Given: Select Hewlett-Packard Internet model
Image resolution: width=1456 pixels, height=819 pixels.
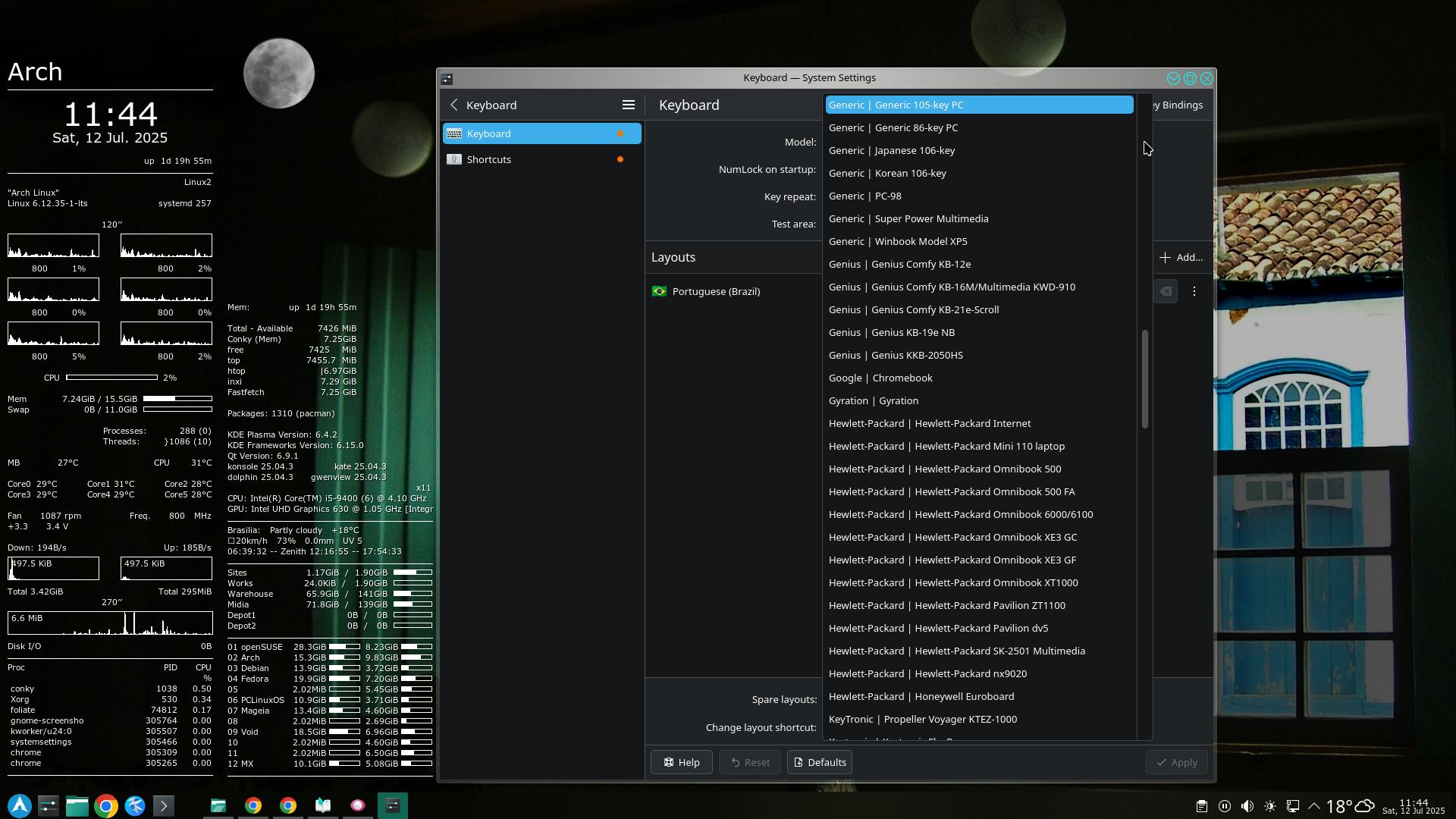Looking at the screenshot, I should (979, 423).
